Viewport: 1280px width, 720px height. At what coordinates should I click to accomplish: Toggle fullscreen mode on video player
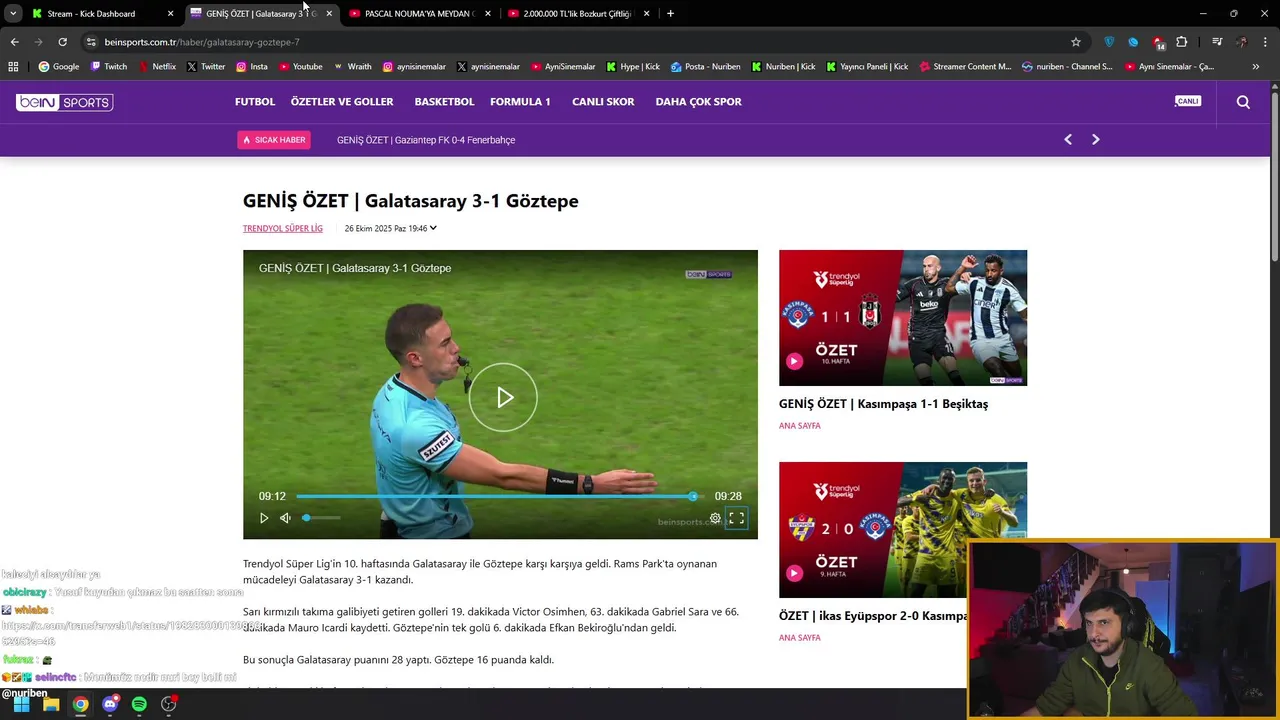[736, 518]
